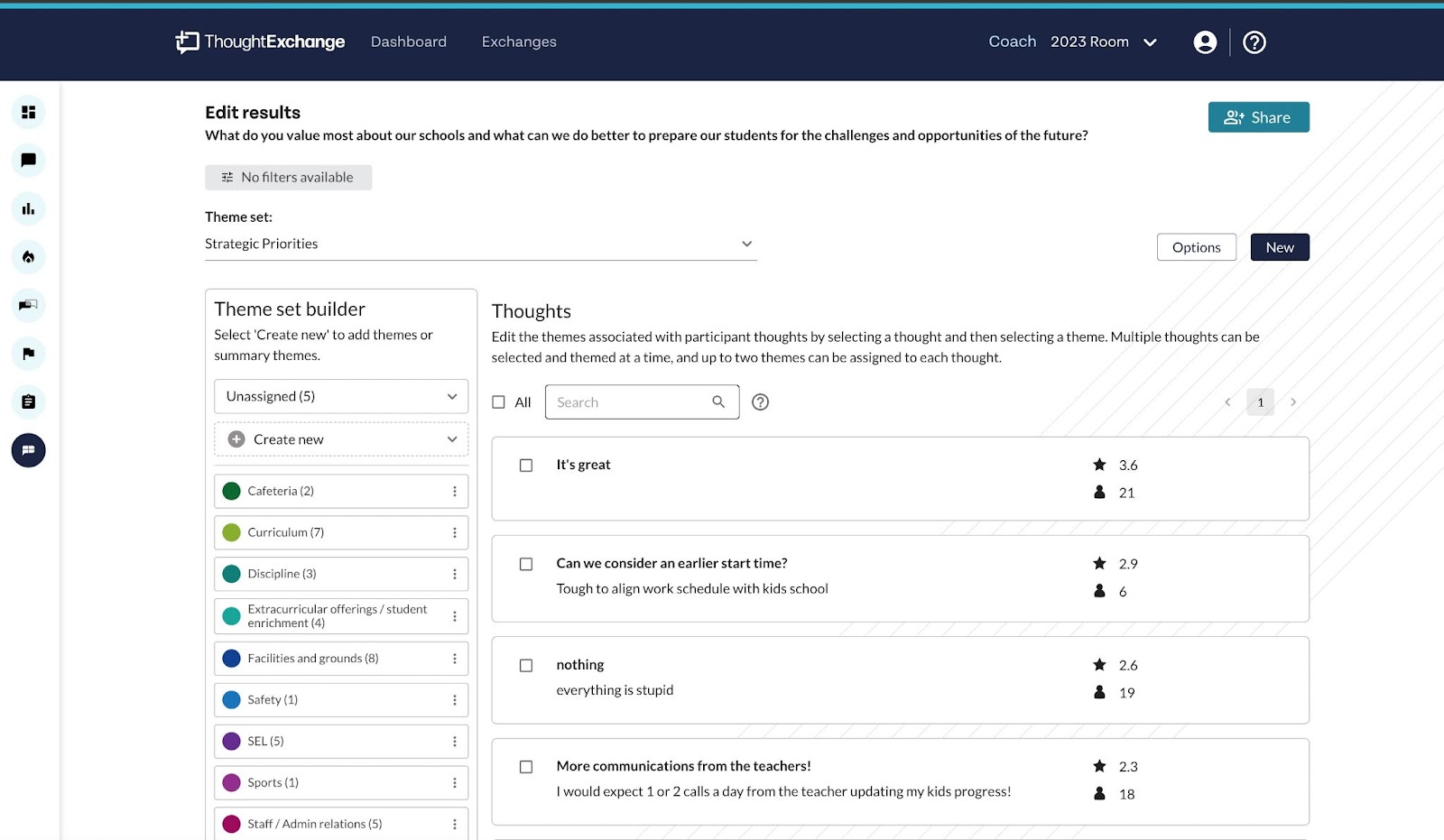1444x840 pixels.
Task: Select the Safety (1) theme row
Action: 341,700
